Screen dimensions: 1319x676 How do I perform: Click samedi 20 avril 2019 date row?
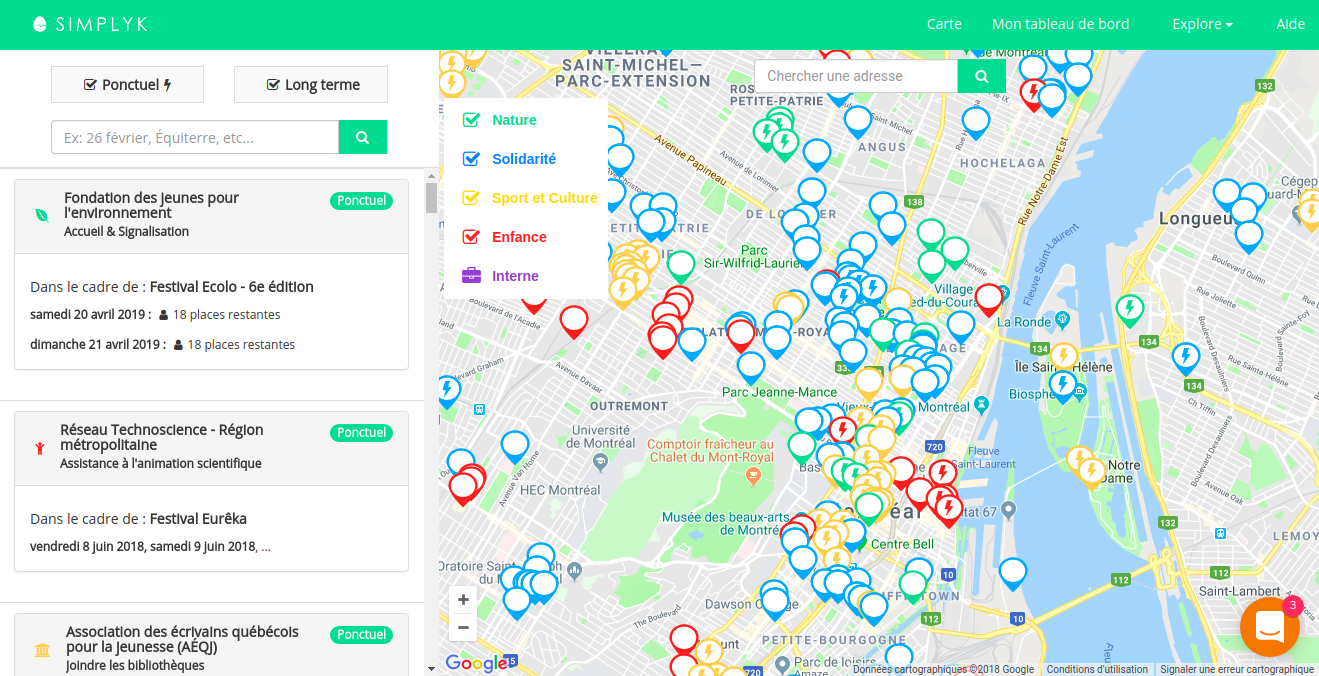(x=155, y=315)
